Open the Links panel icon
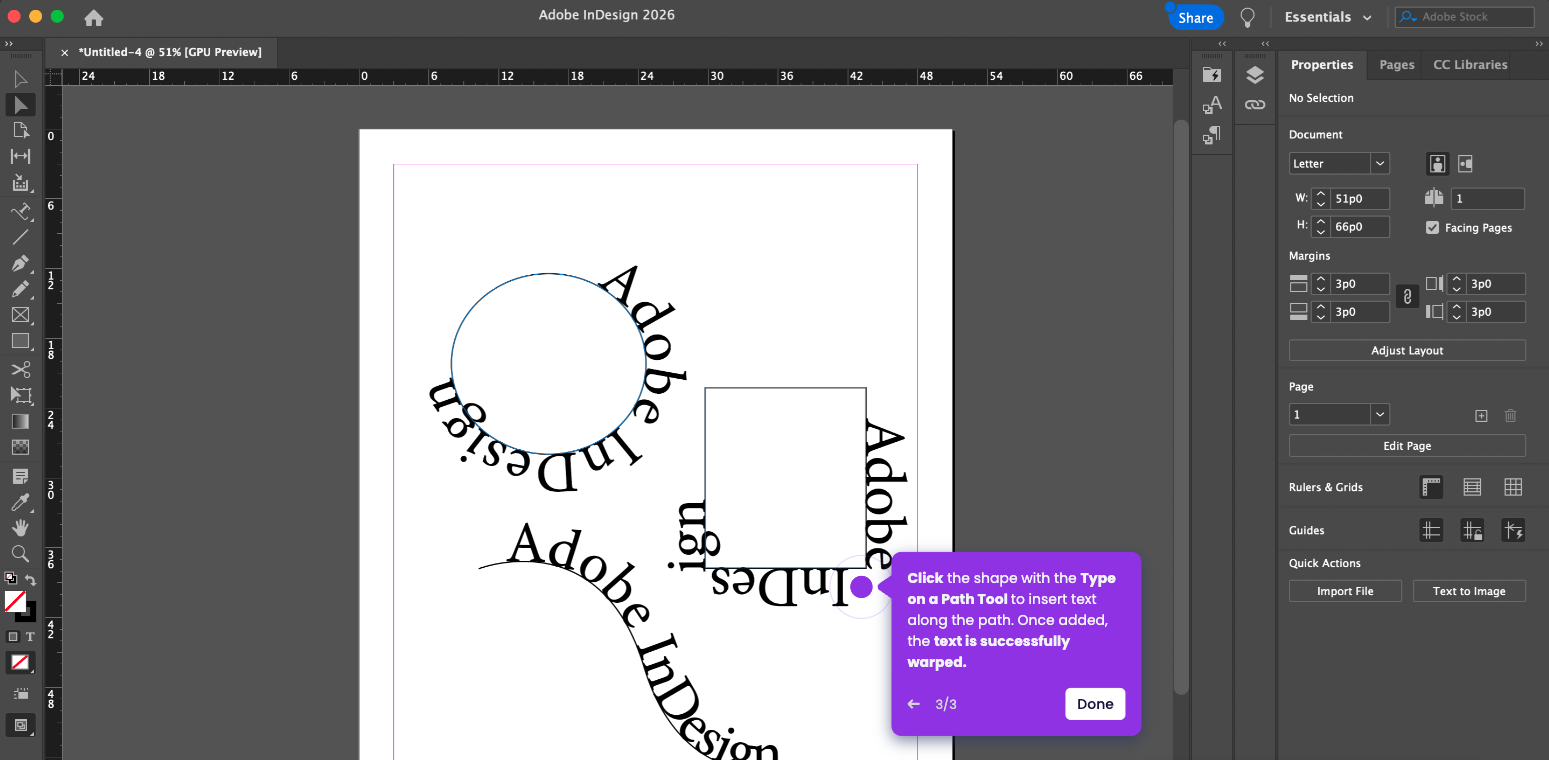1549x760 pixels. pos(1255,104)
